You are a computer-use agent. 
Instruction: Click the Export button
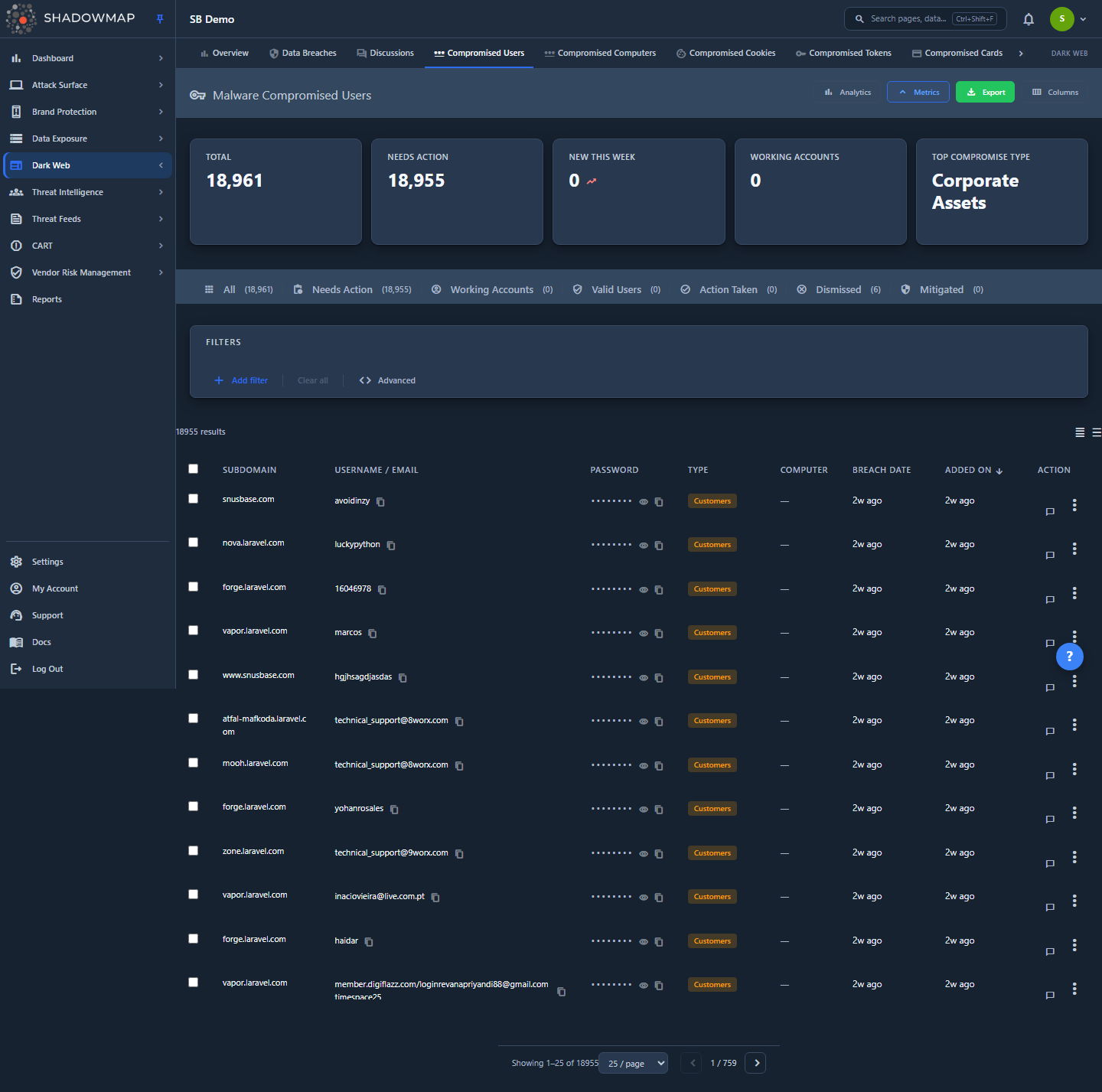985,92
